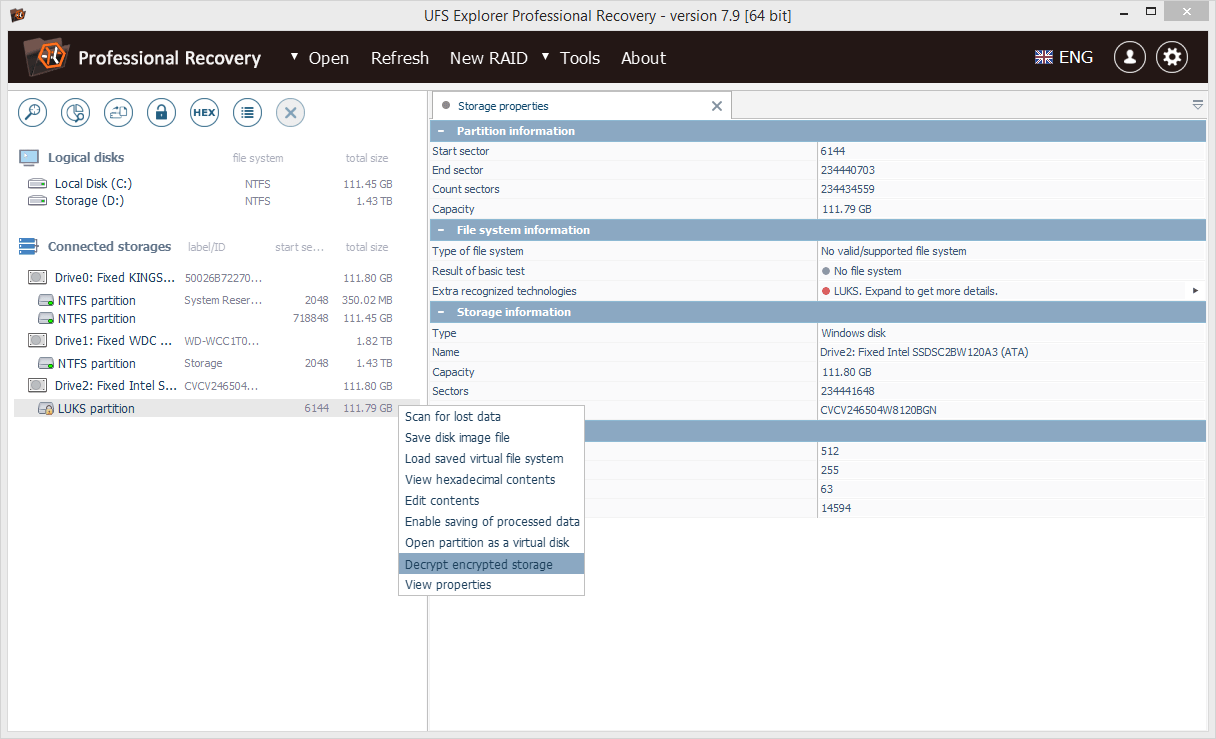Click the list view toolbar icon
The height and width of the screenshot is (739, 1216).
point(247,113)
